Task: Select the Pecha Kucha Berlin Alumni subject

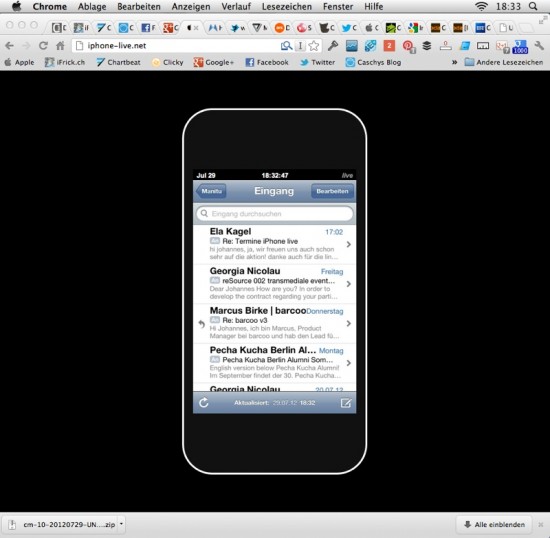Action: click(277, 360)
